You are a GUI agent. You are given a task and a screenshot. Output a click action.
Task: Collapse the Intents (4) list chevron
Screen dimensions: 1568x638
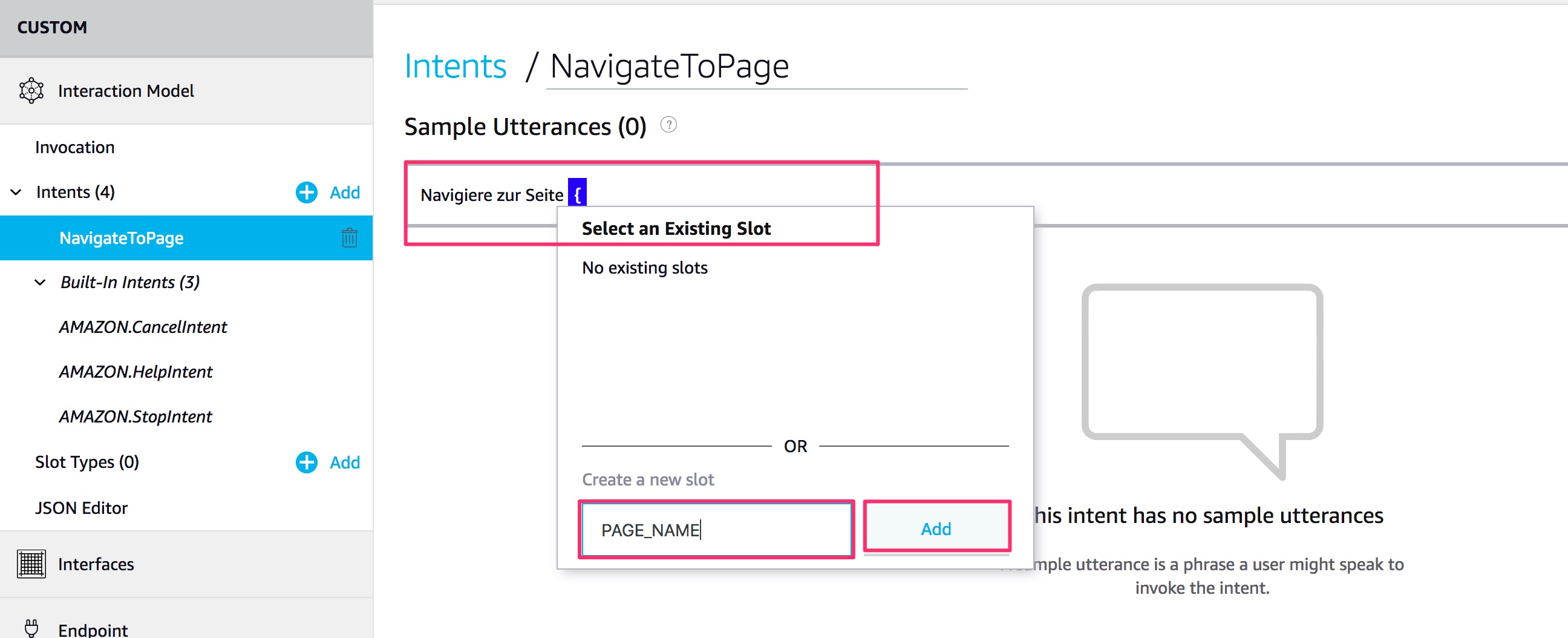[16, 192]
